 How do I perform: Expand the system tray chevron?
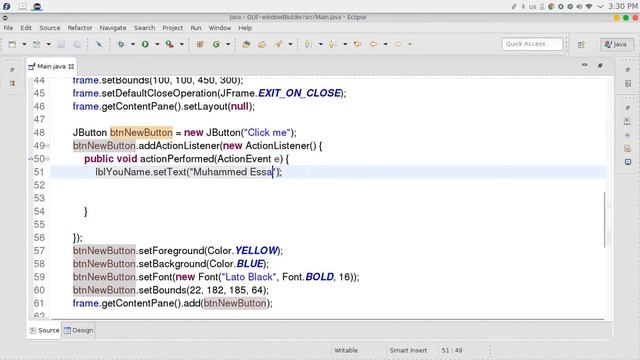(600, 7)
